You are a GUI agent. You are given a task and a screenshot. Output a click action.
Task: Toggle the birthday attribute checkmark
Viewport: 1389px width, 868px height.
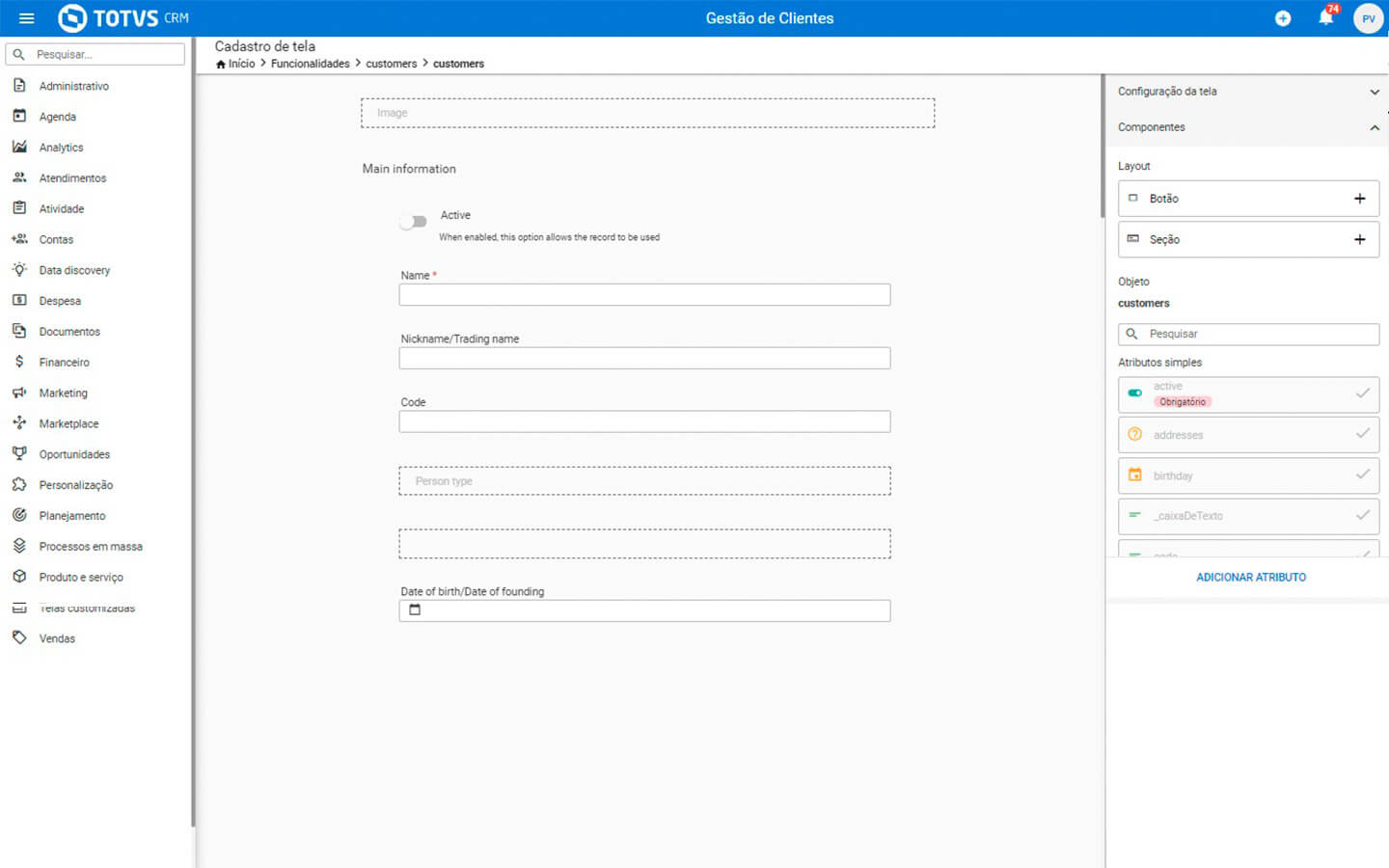pyautogui.click(x=1362, y=475)
